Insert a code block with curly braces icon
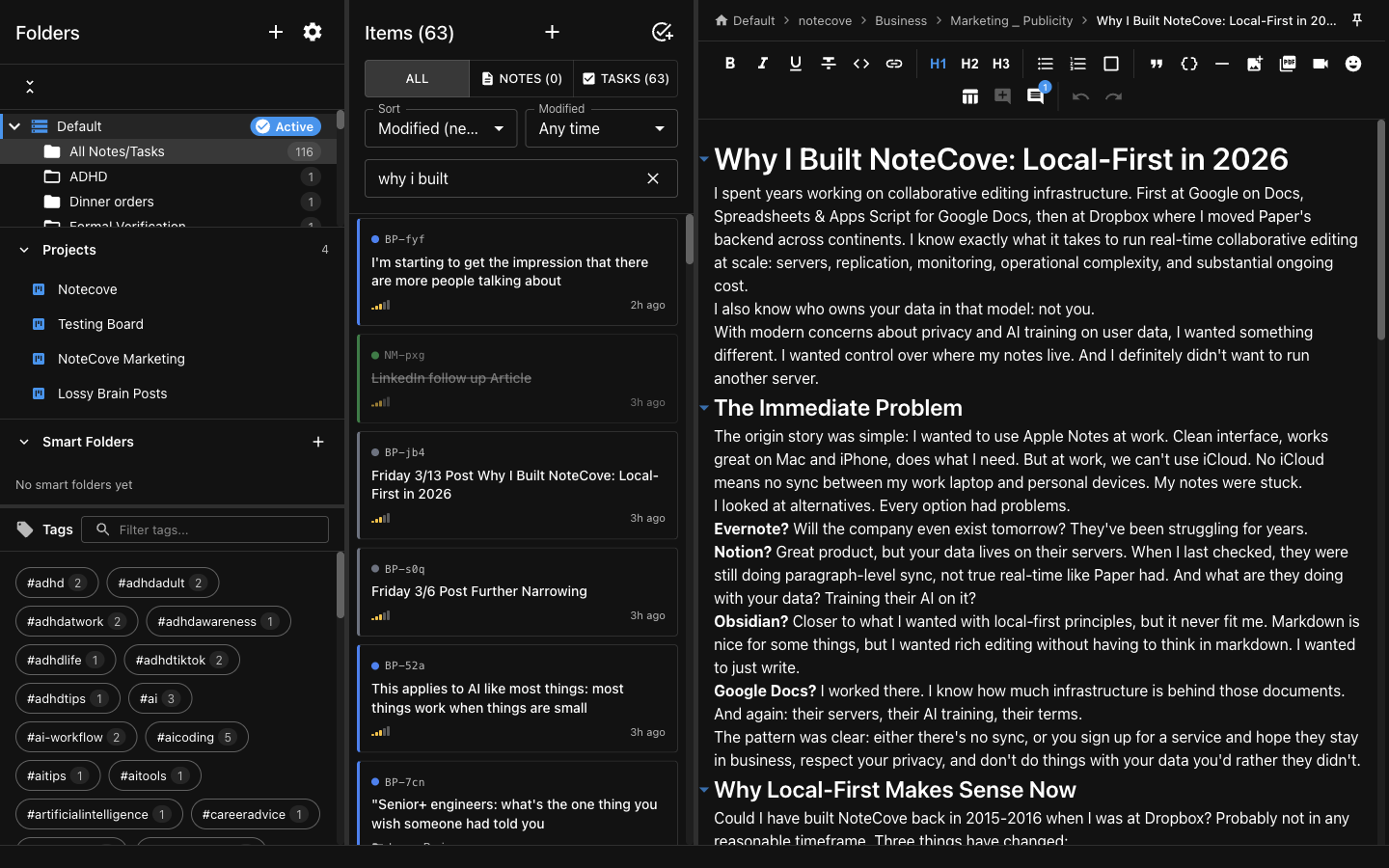Viewport: 1389px width, 868px height. [1189, 64]
